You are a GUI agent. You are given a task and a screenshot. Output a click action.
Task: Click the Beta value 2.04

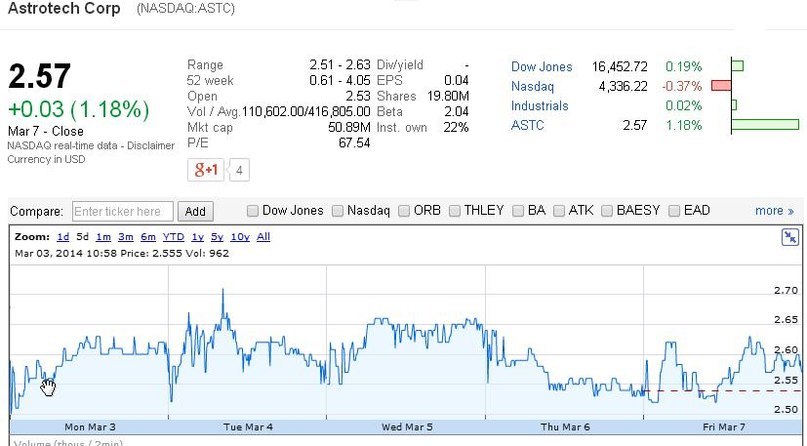pyautogui.click(x=457, y=112)
